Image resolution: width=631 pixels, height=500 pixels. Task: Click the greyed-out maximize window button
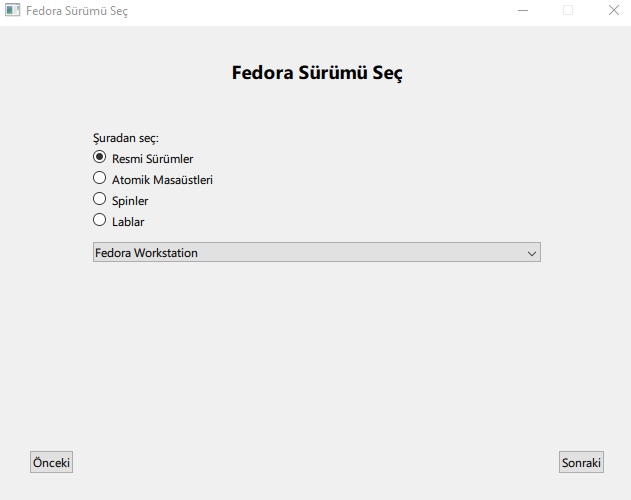pyautogui.click(x=568, y=11)
